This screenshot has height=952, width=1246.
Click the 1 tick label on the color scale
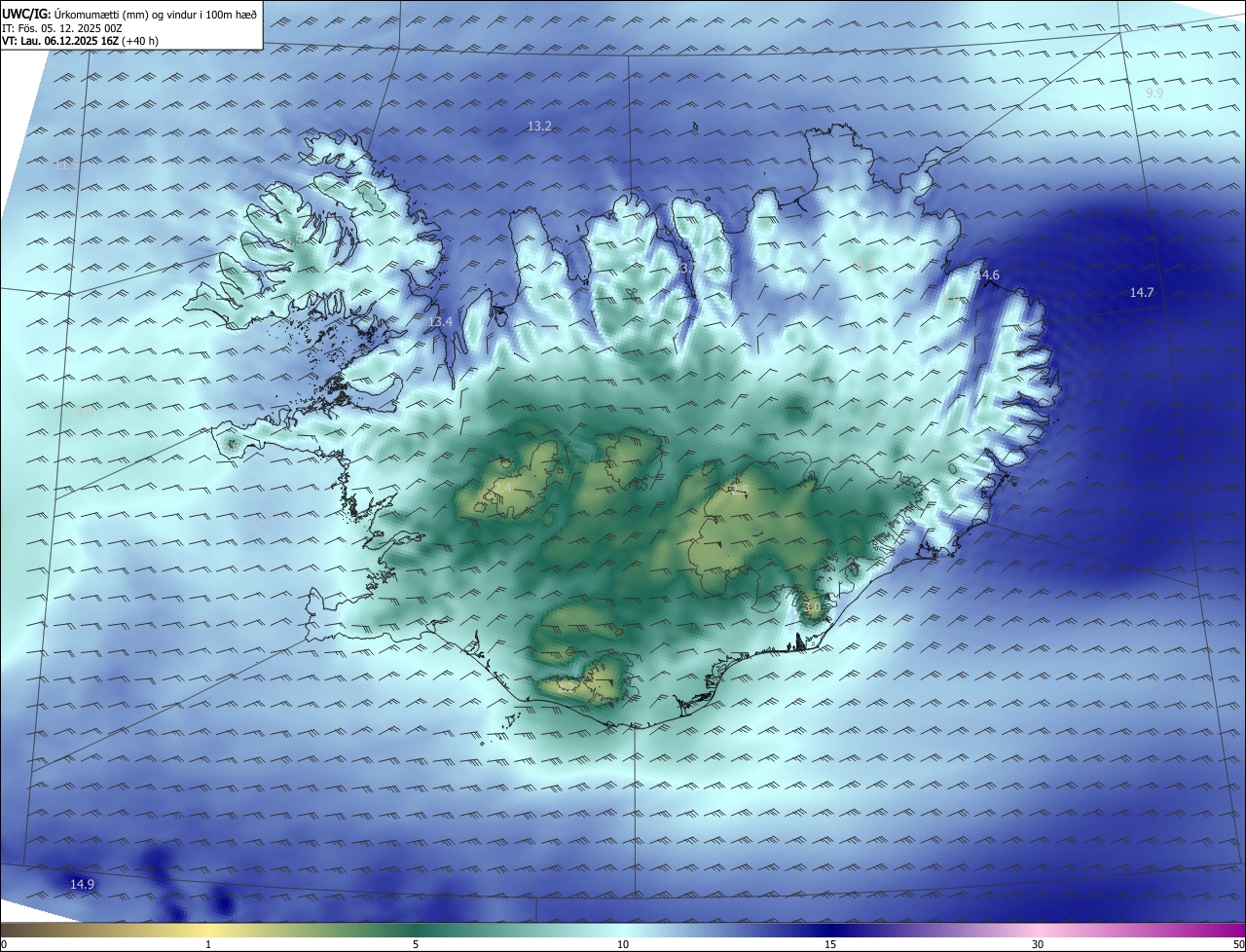(x=208, y=944)
